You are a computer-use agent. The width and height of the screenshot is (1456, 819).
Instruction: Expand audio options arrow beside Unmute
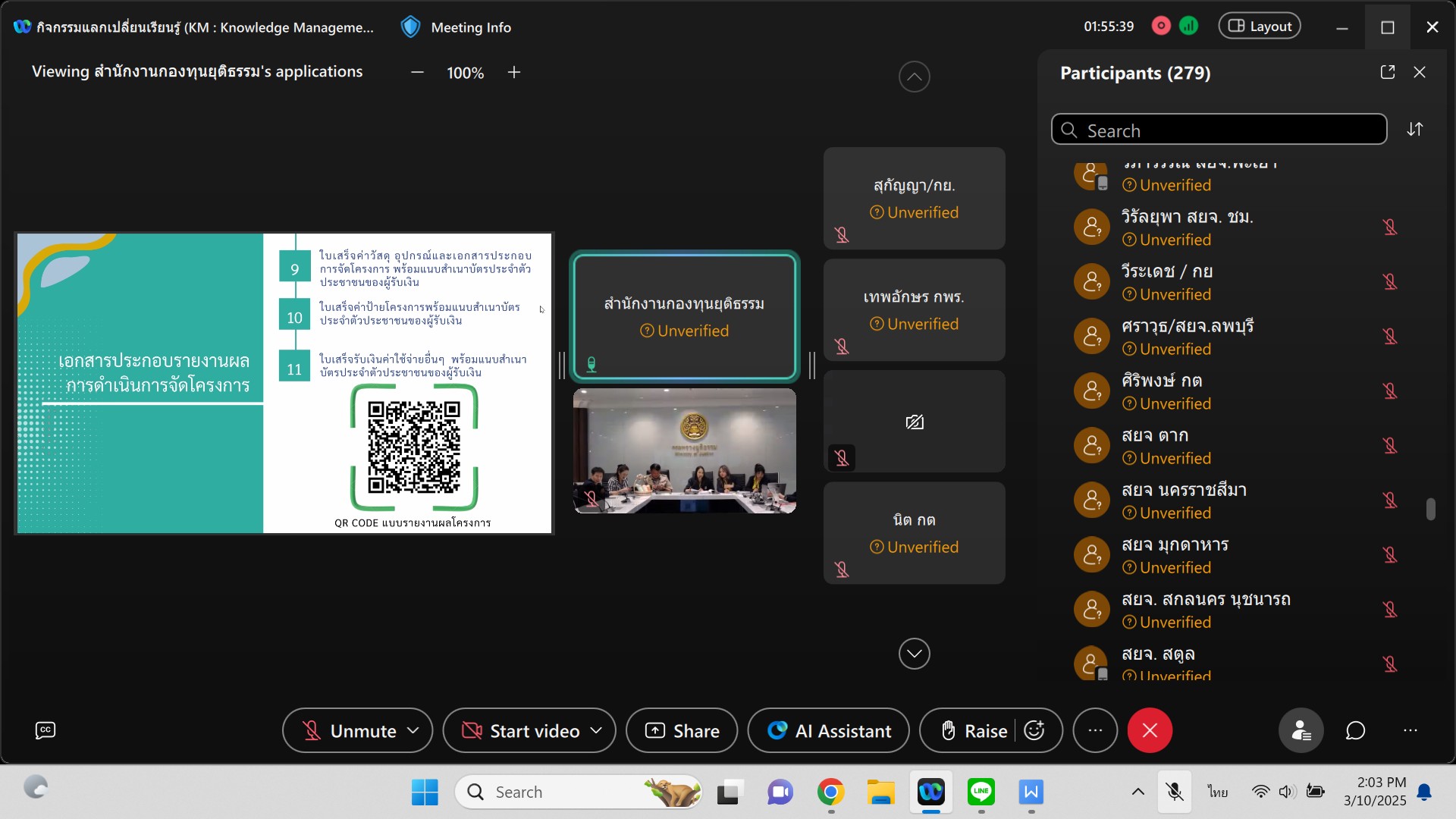[x=413, y=730]
